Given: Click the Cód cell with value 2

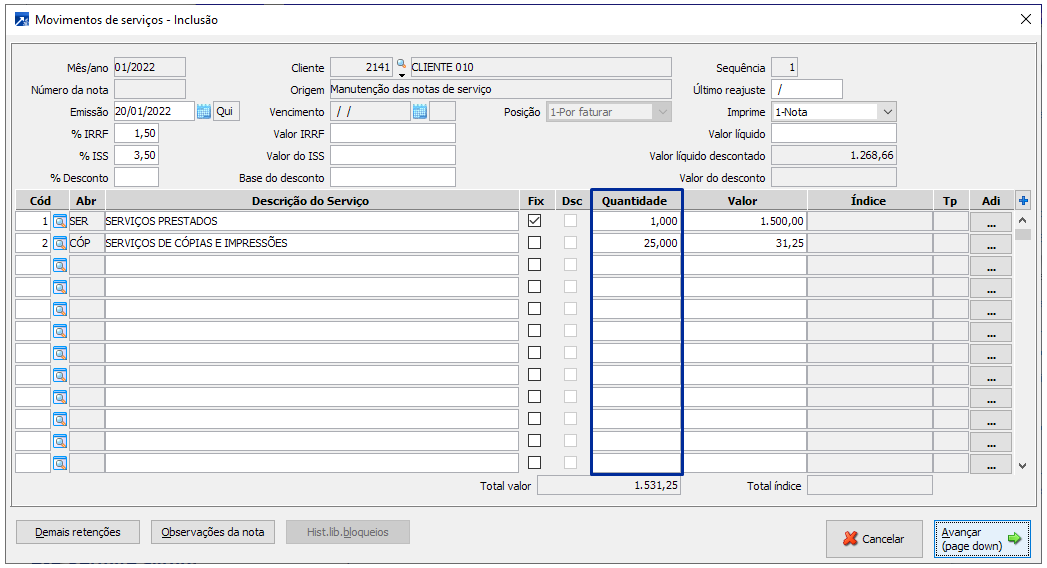Looking at the screenshot, I should coord(33,244).
